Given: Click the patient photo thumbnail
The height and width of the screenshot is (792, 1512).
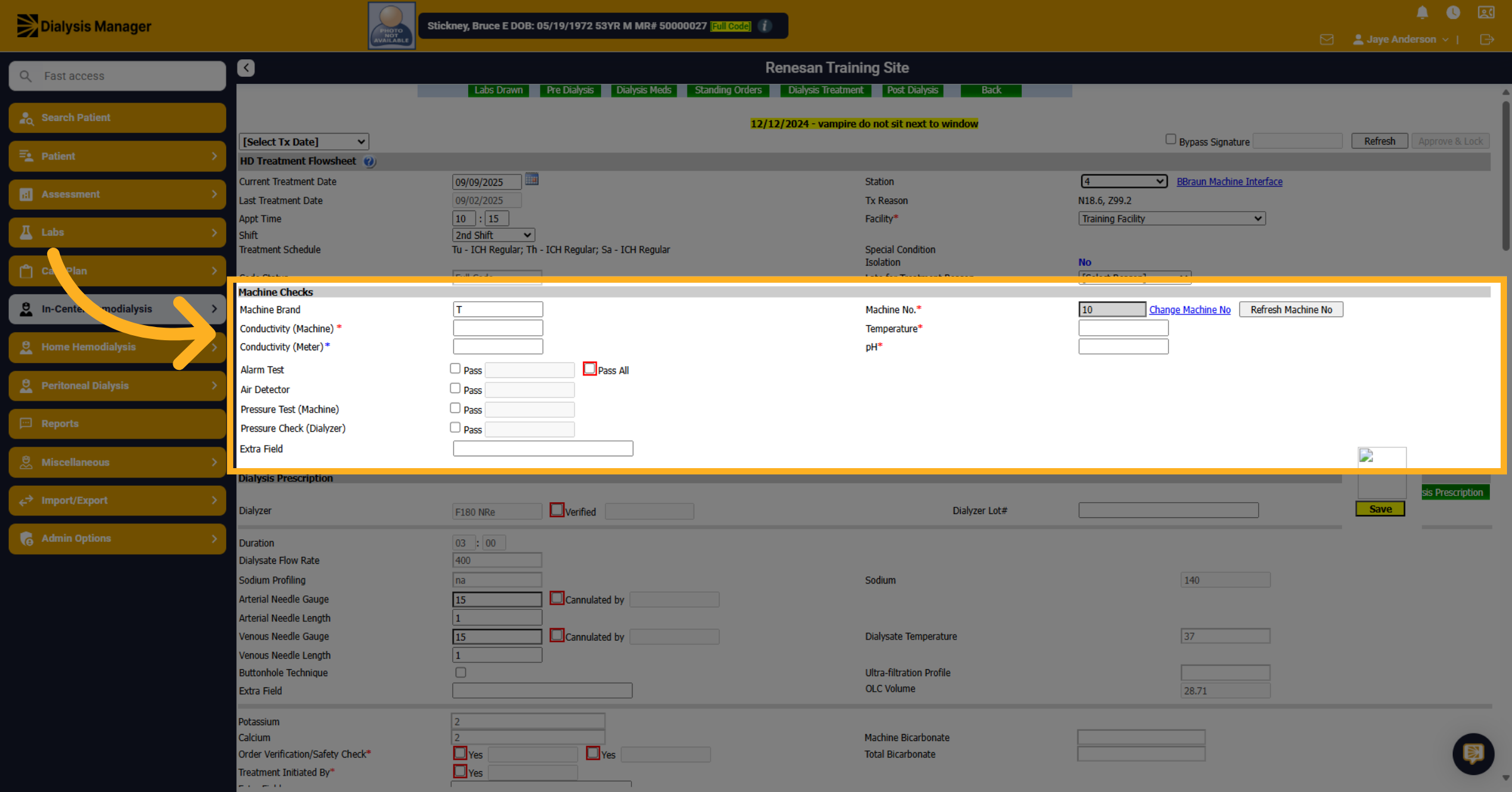Looking at the screenshot, I should tap(391, 26).
